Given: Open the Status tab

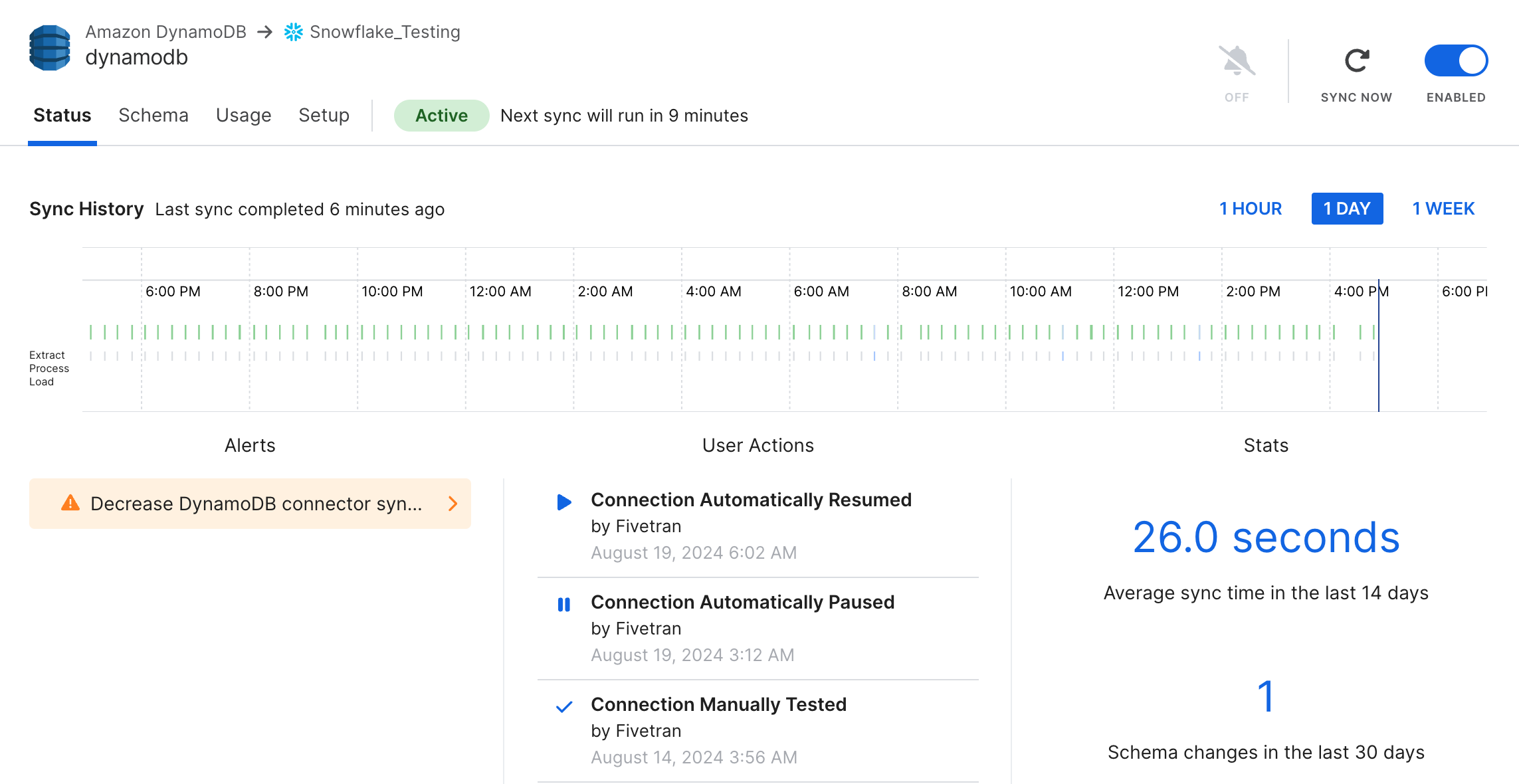Looking at the screenshot, I should [62, 116].
